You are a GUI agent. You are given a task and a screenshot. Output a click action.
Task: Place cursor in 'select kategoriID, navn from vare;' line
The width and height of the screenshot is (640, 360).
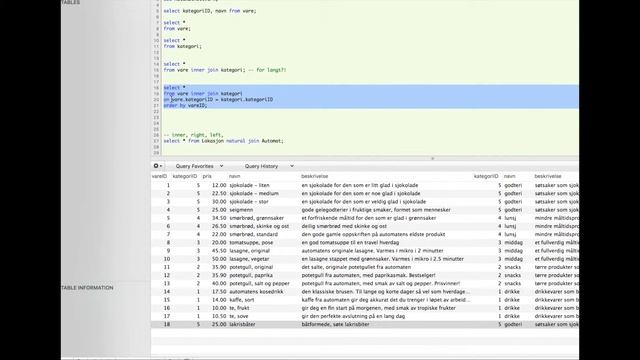tap(210, 11)
